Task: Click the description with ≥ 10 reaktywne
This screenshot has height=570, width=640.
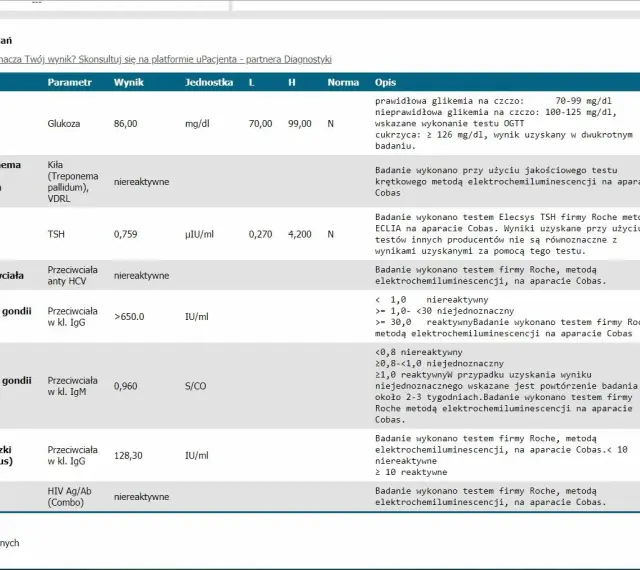Action: pyautogui.click(x=501, y=455)
